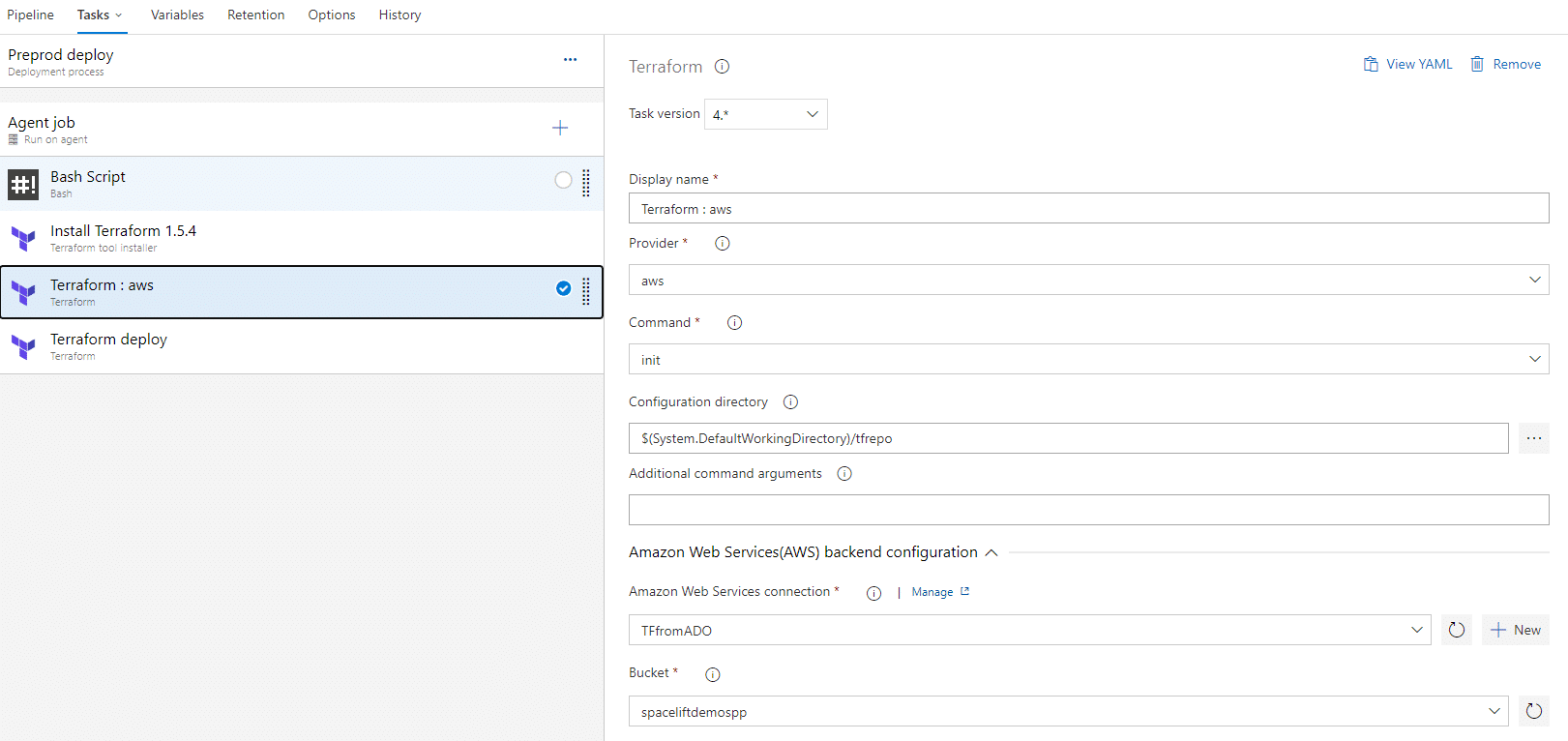
Task: Switch to the Tasks tab
Action: tap(94, 15)
